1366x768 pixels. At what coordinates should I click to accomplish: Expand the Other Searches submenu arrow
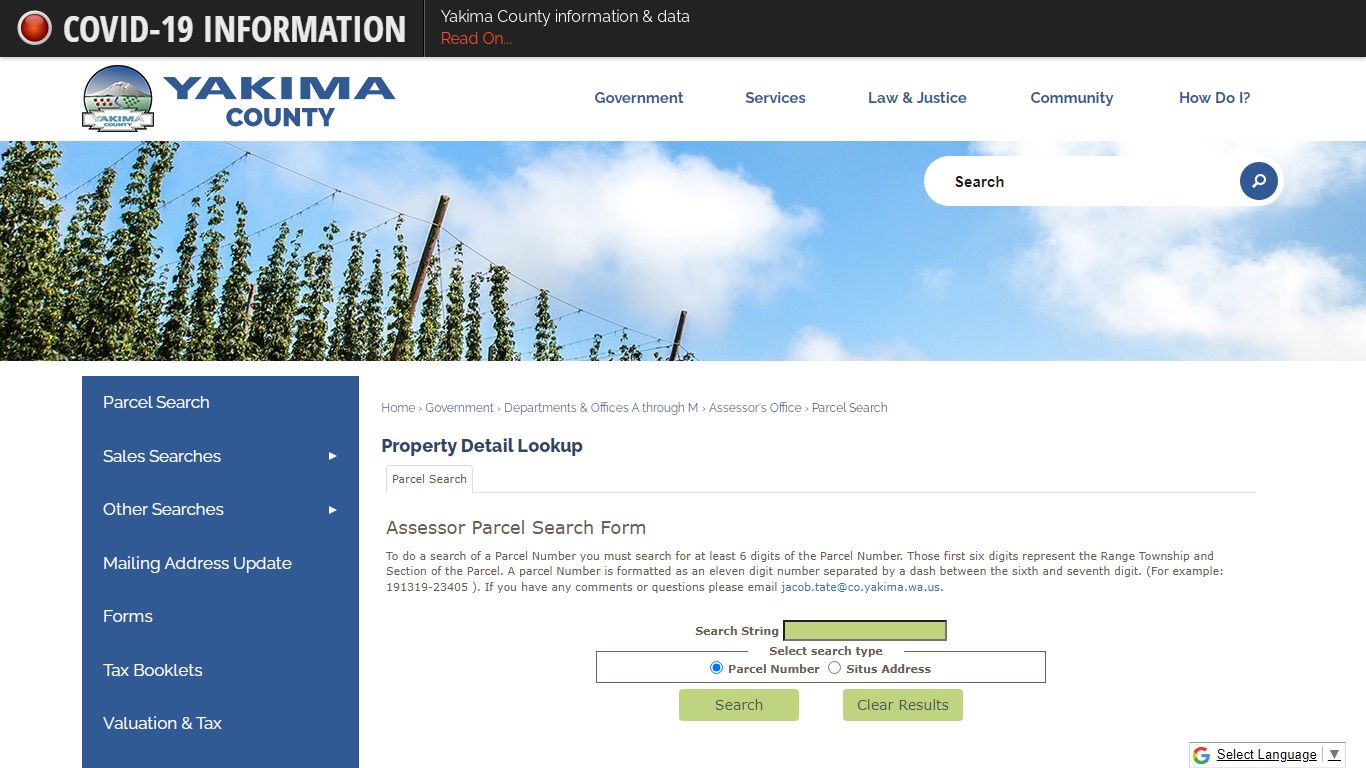point(333,510)
